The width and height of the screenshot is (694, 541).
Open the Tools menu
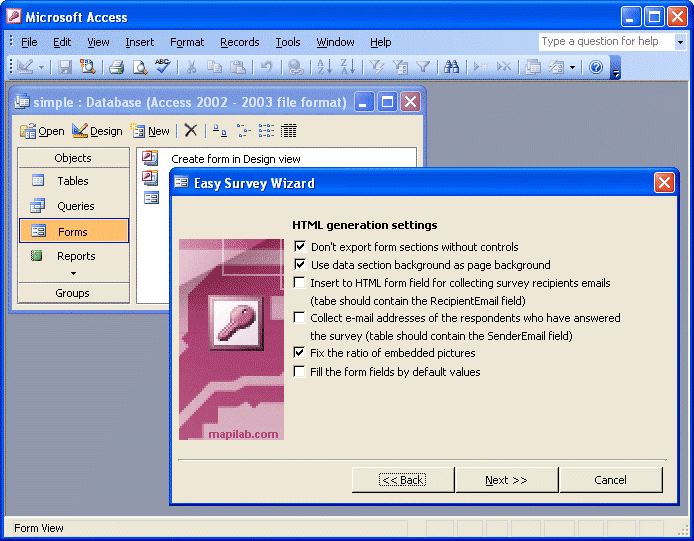coord(288,42)
